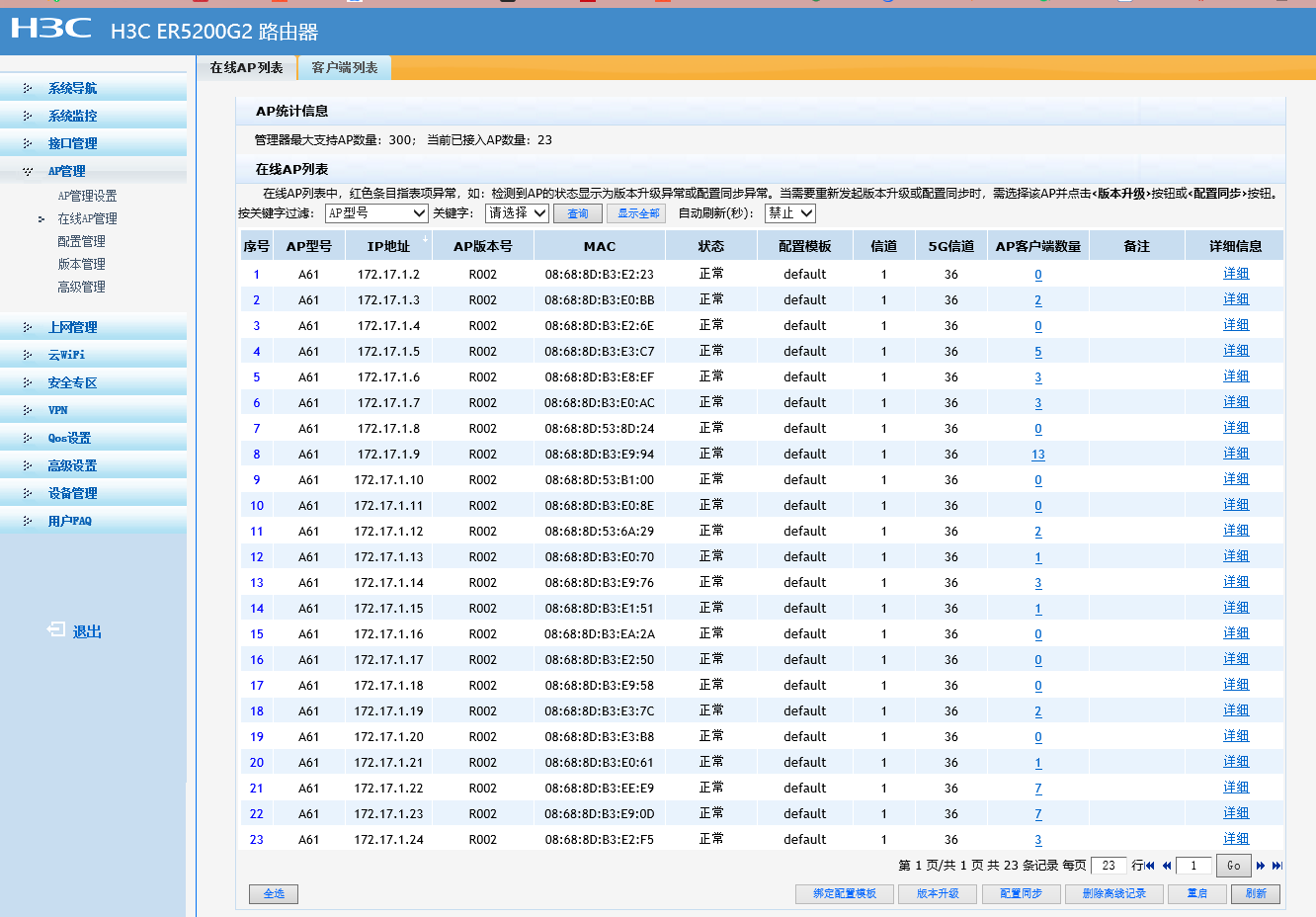
Task: Click the previous page arrow icon
Action: [1167, 866]
